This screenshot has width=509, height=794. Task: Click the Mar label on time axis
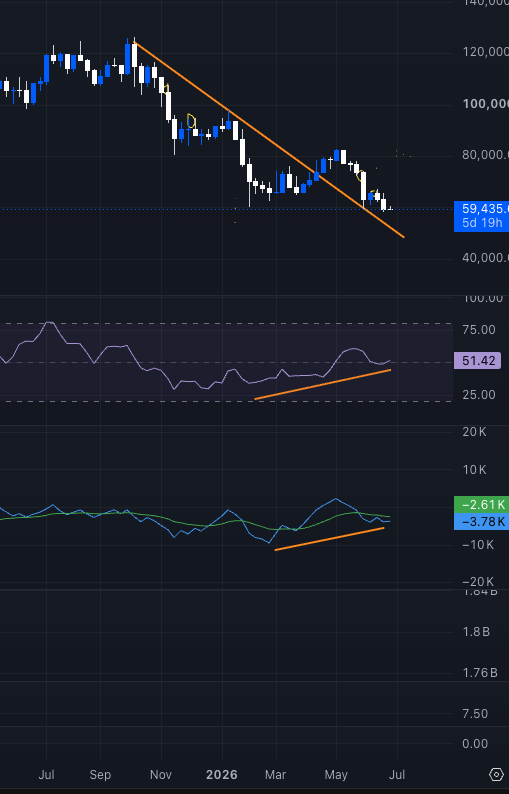coord(276,775)
